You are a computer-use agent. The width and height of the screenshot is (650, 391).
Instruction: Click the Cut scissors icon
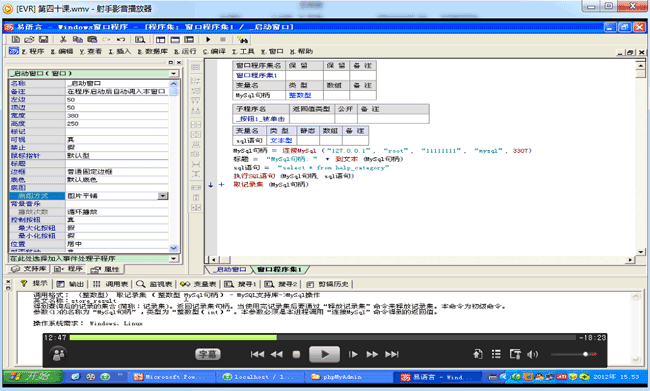(63, 39)
